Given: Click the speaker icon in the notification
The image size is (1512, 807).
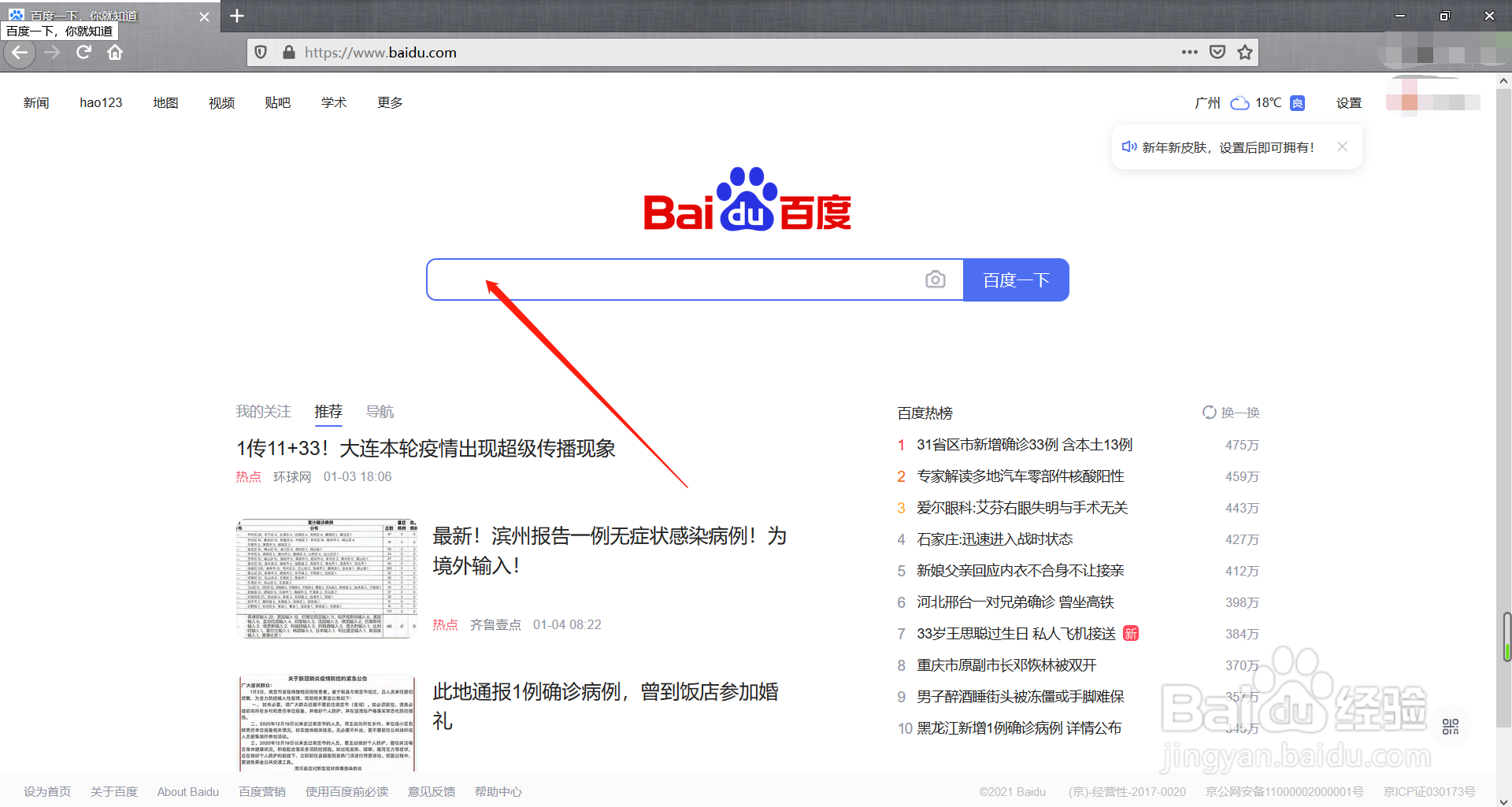Looking at the screenshot, I should pyautogui.click(x=1128, y=146).
